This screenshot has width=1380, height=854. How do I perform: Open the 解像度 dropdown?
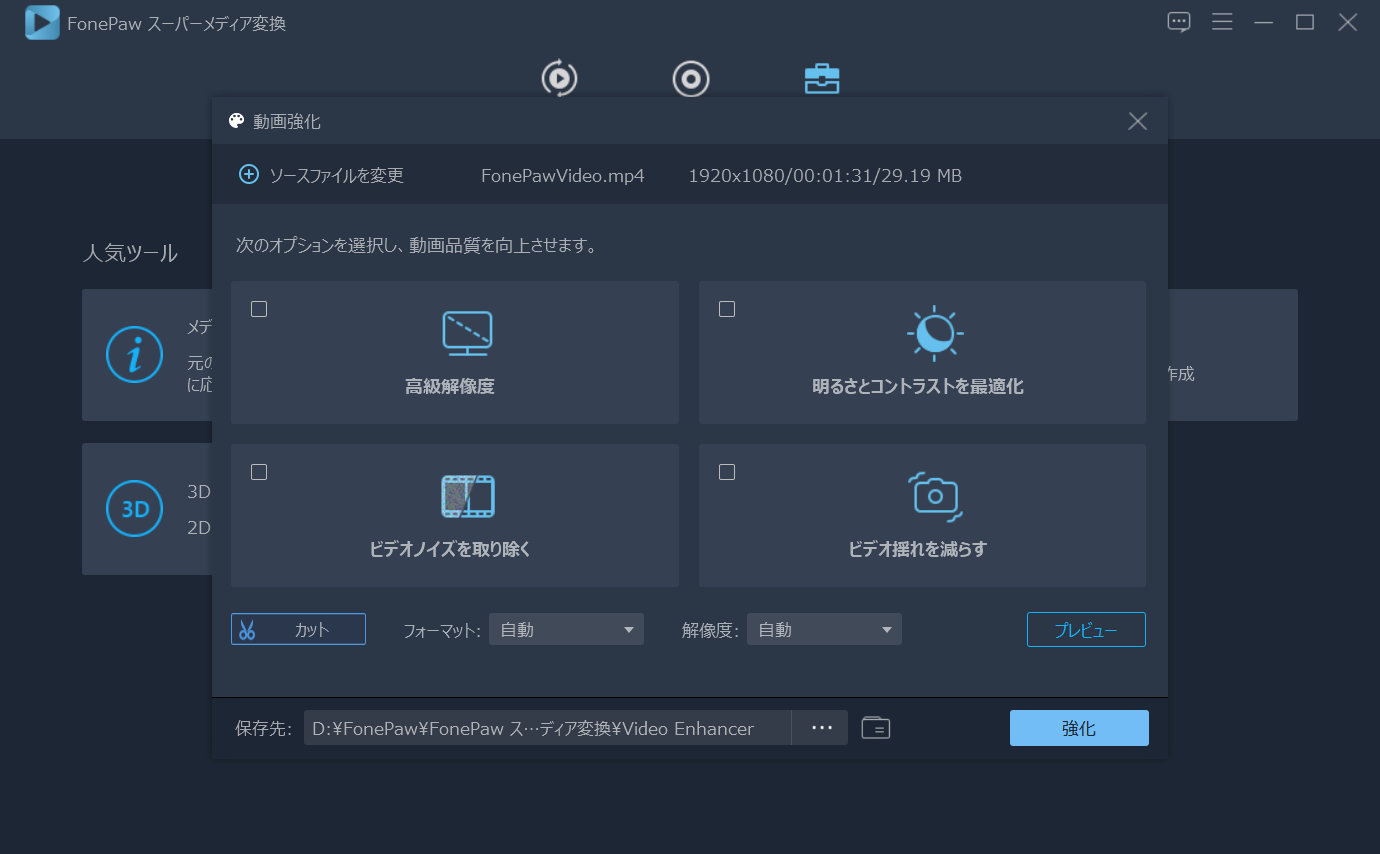click(824, 629)
